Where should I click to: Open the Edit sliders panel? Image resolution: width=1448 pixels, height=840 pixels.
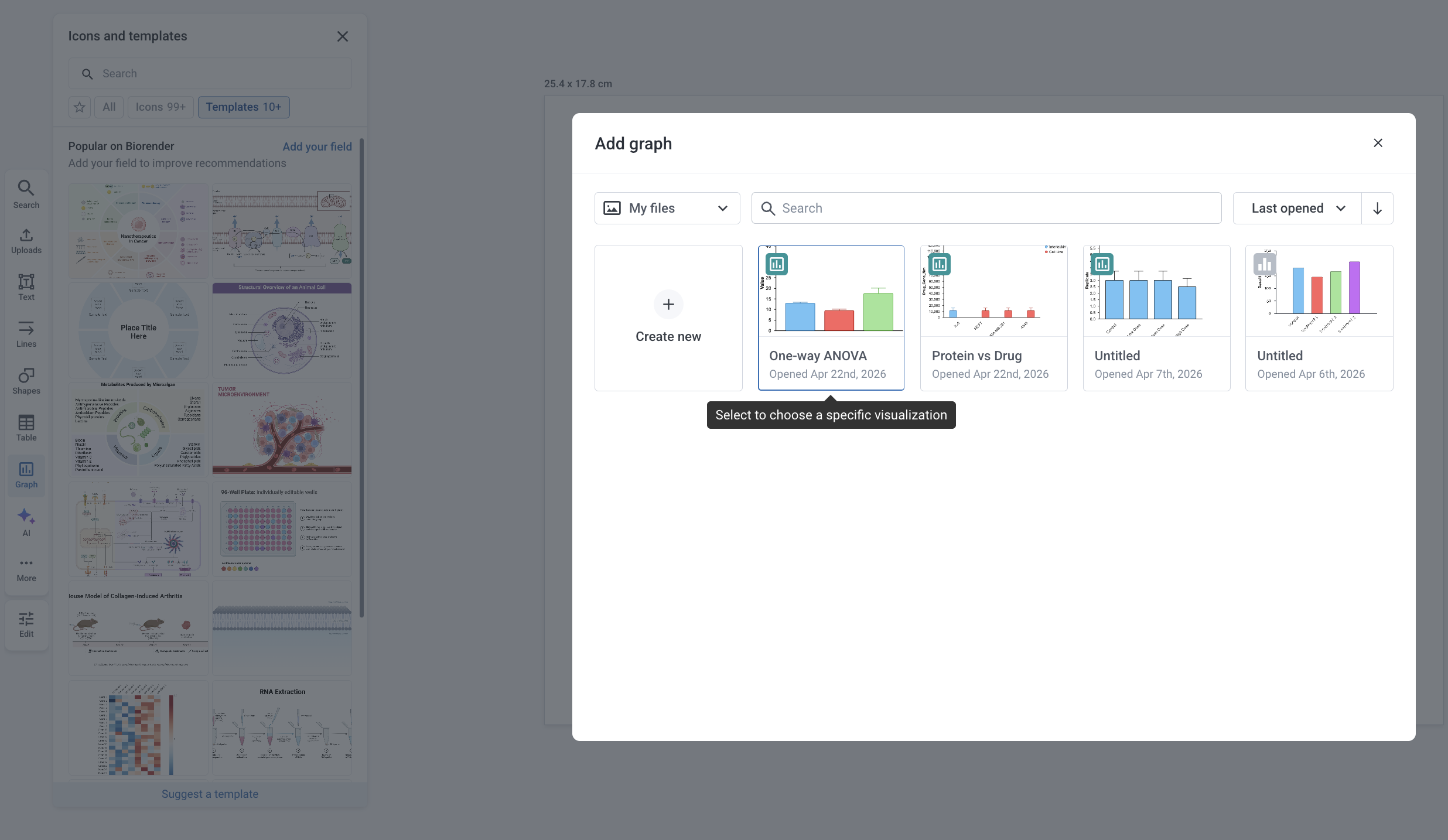point(26,624)
